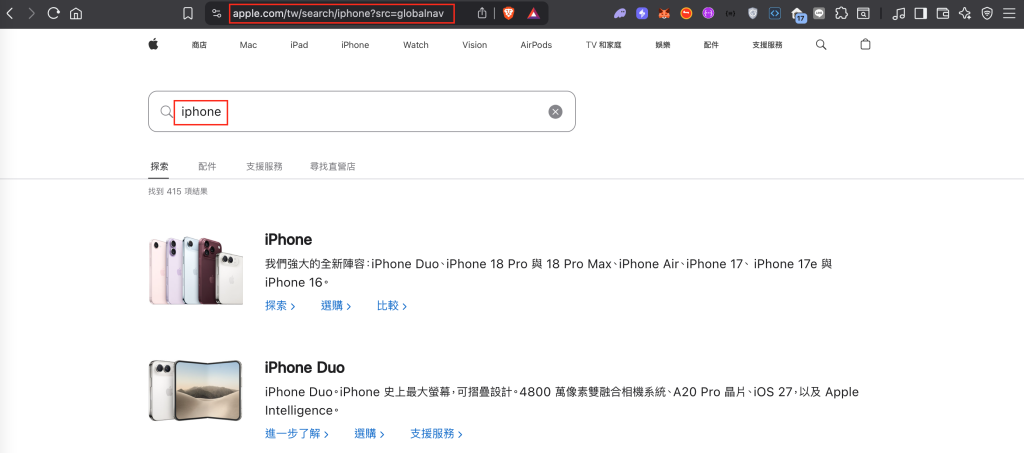Open Brave Shields lion icon

tap(508, 13)
